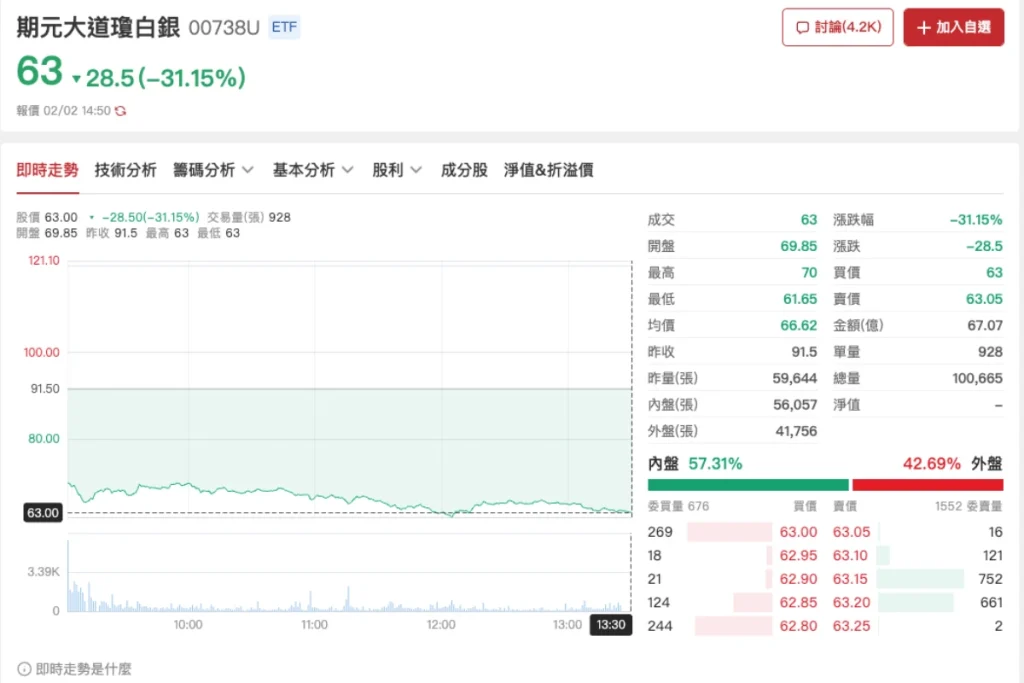Click the bid price 62.80
Screen dimensions: 1024x683
coord(798,626)
